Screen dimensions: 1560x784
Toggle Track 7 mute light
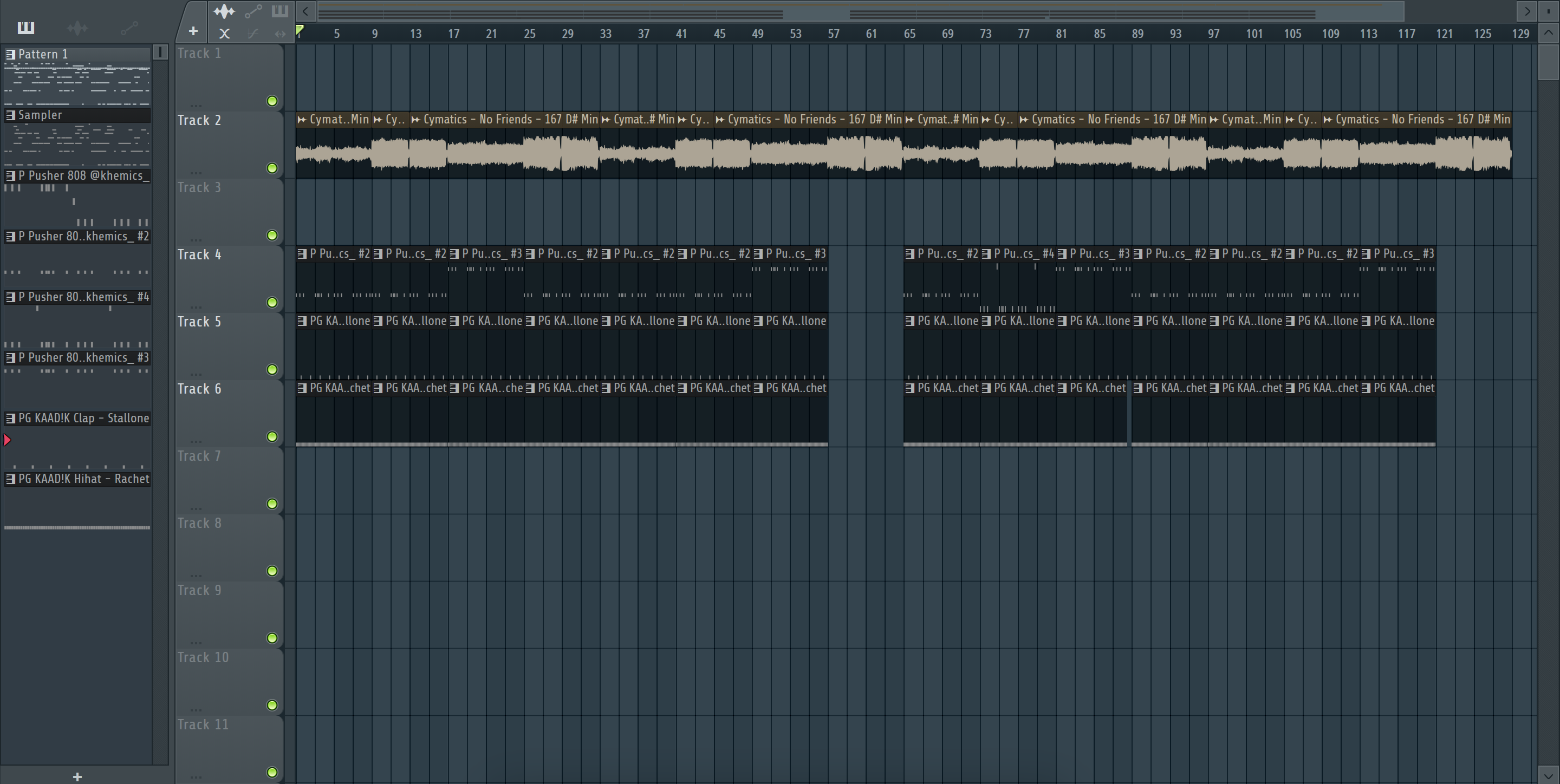[272, 504]
